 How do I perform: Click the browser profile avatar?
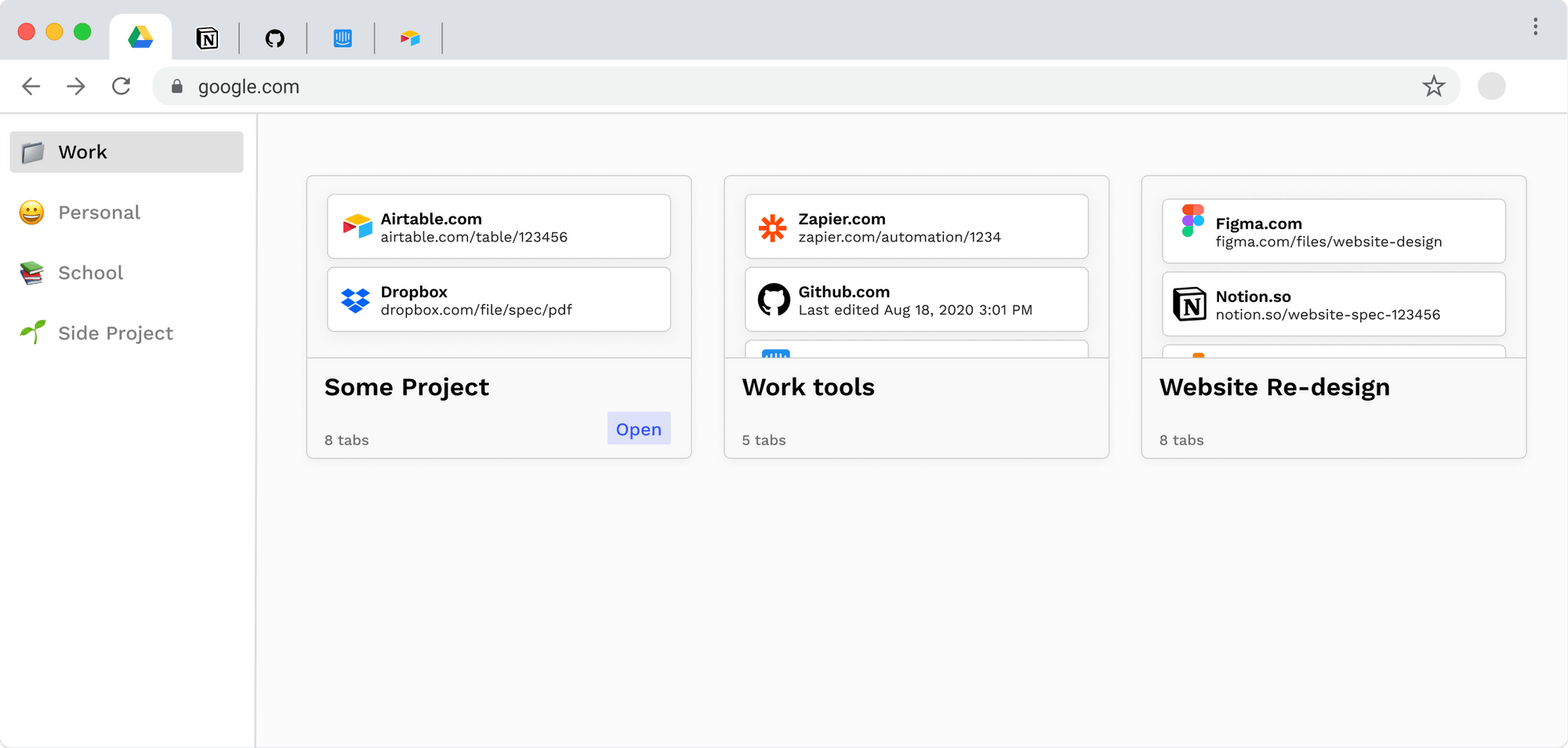tap(1492, 86)
